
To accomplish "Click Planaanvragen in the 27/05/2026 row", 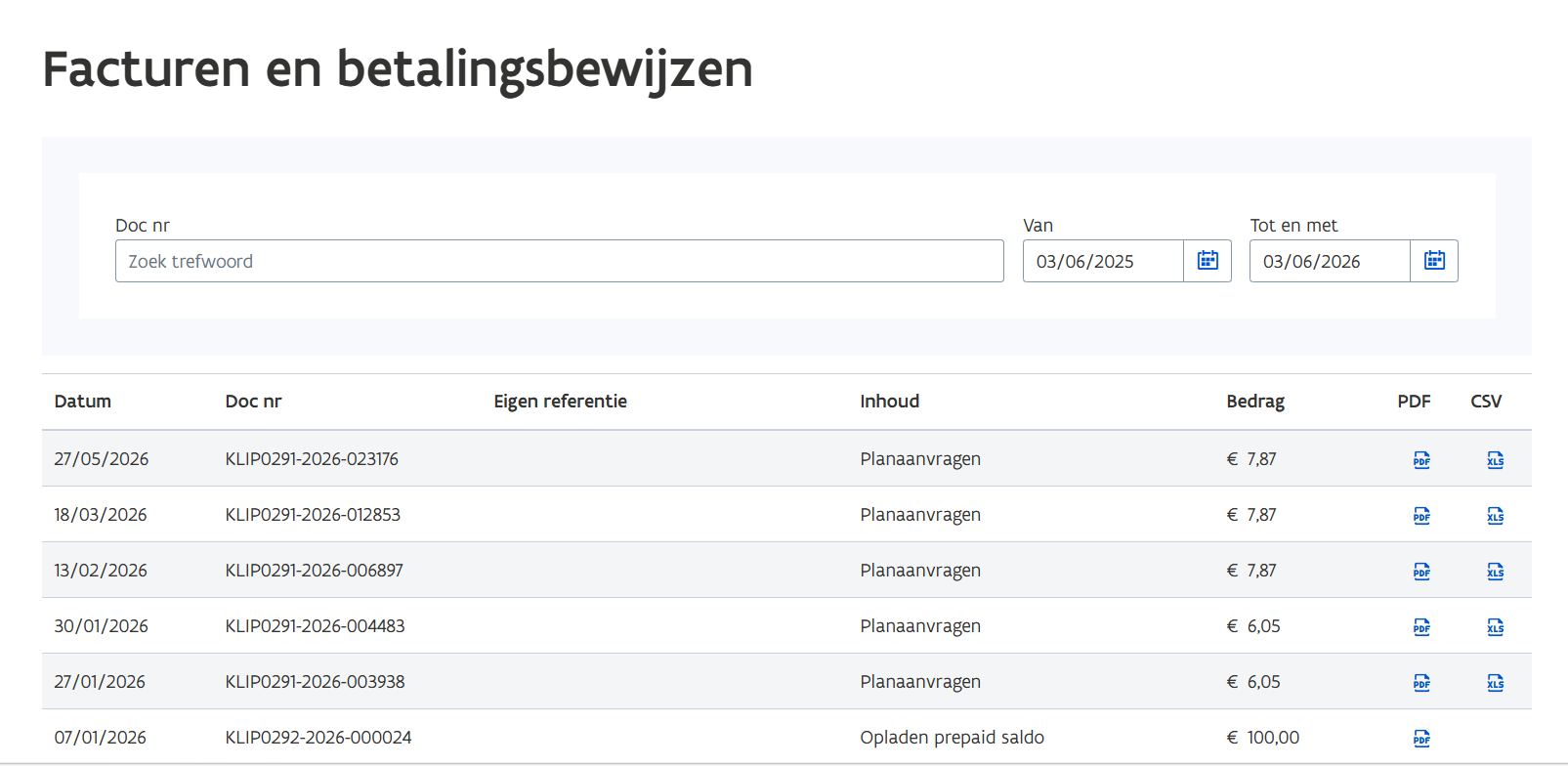I will 920,459.
